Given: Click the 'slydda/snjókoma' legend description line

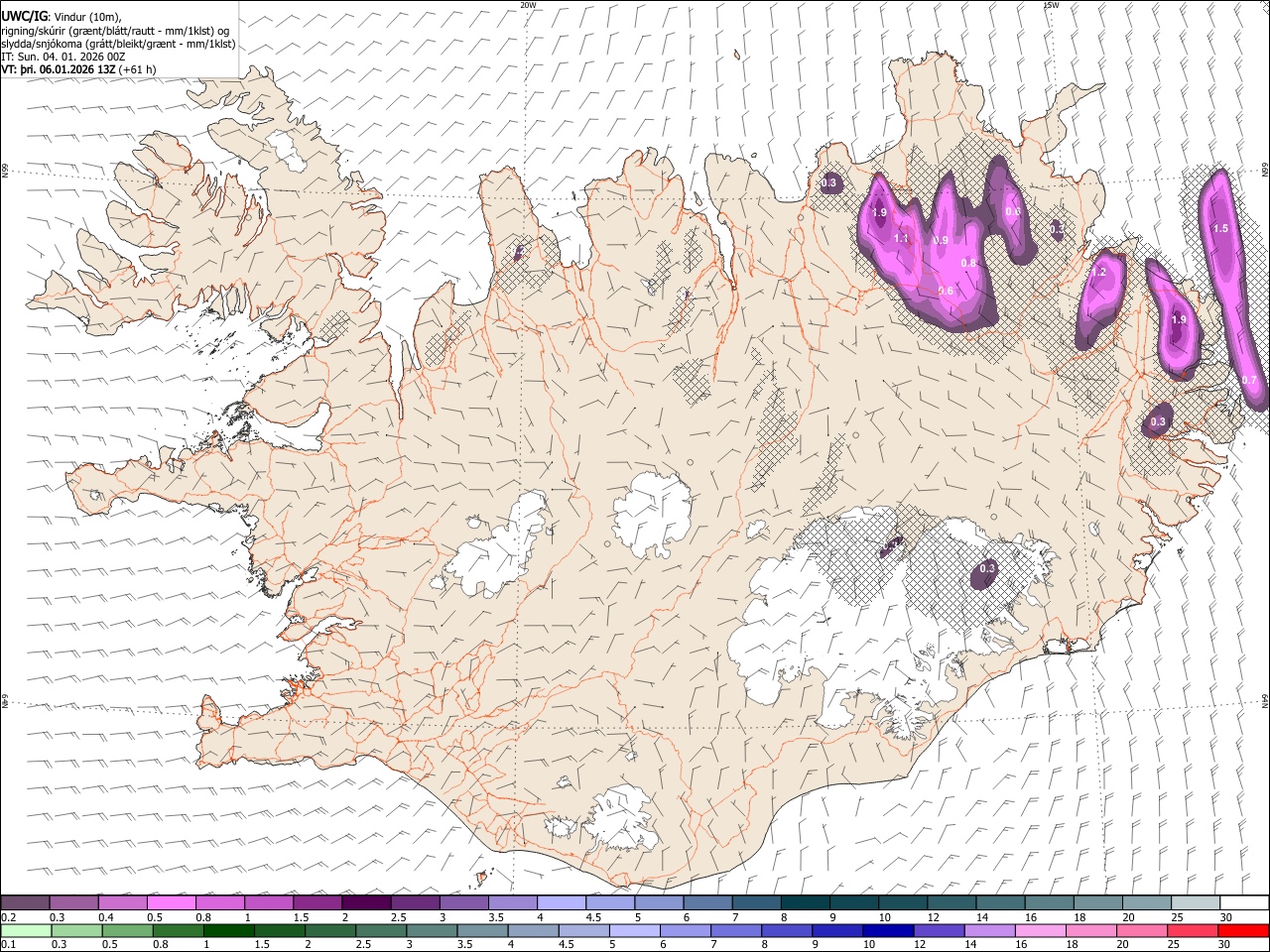Looking at the screenshot, I should click(x=118, y=44).
